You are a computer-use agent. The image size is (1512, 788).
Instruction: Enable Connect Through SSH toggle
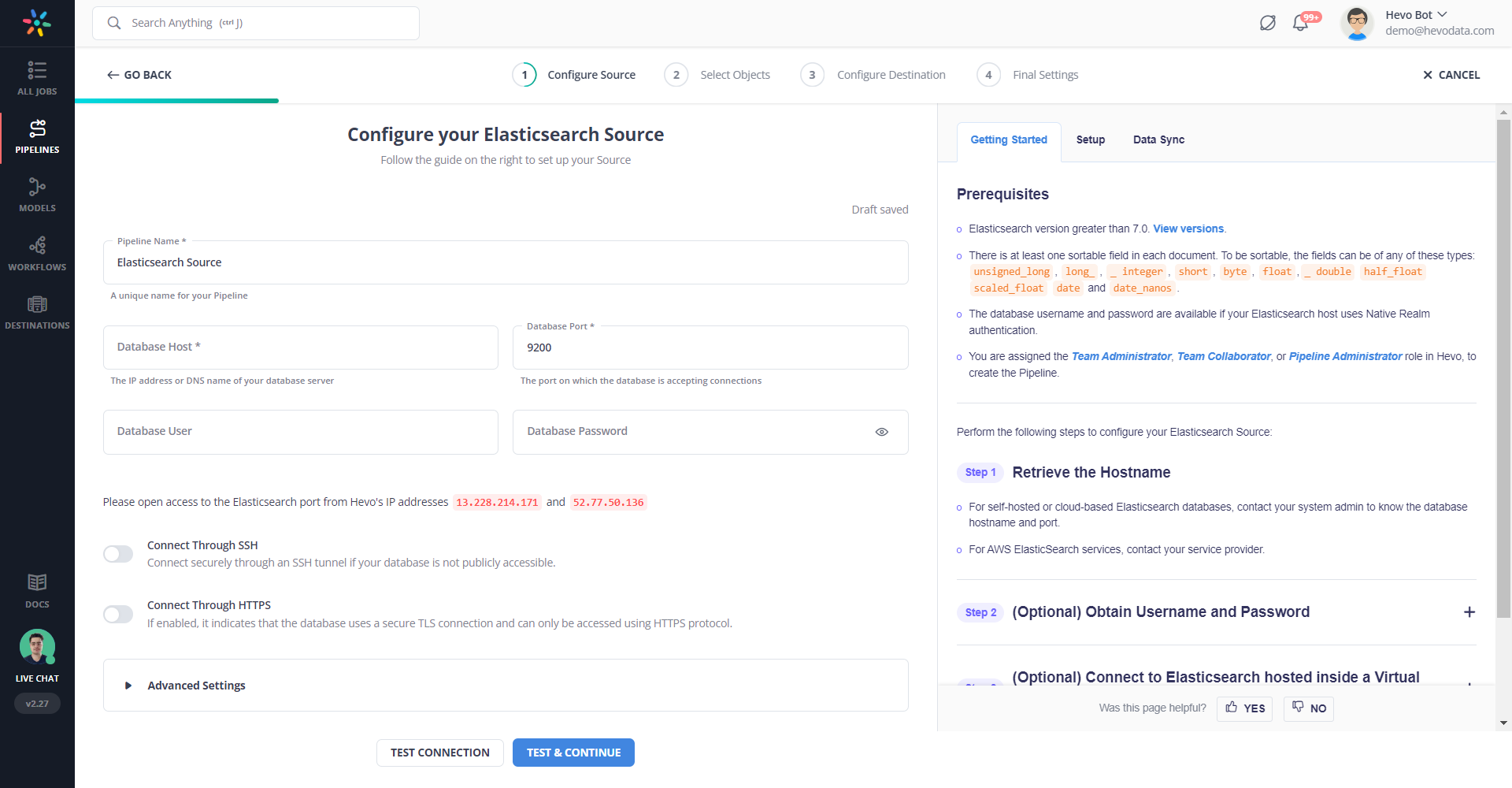click(x=118, y=554)
